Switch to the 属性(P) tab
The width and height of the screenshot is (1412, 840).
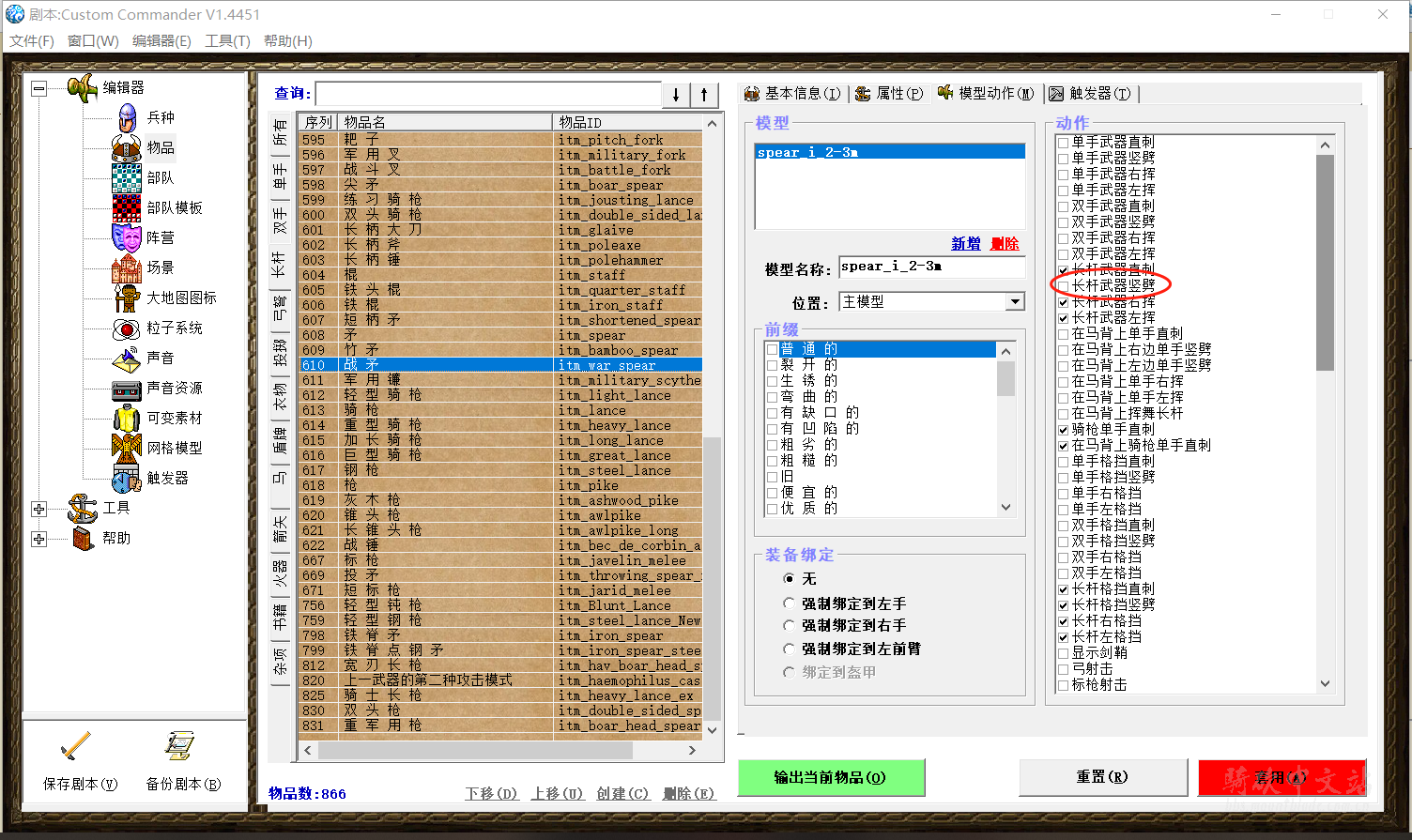pos(890,93)
